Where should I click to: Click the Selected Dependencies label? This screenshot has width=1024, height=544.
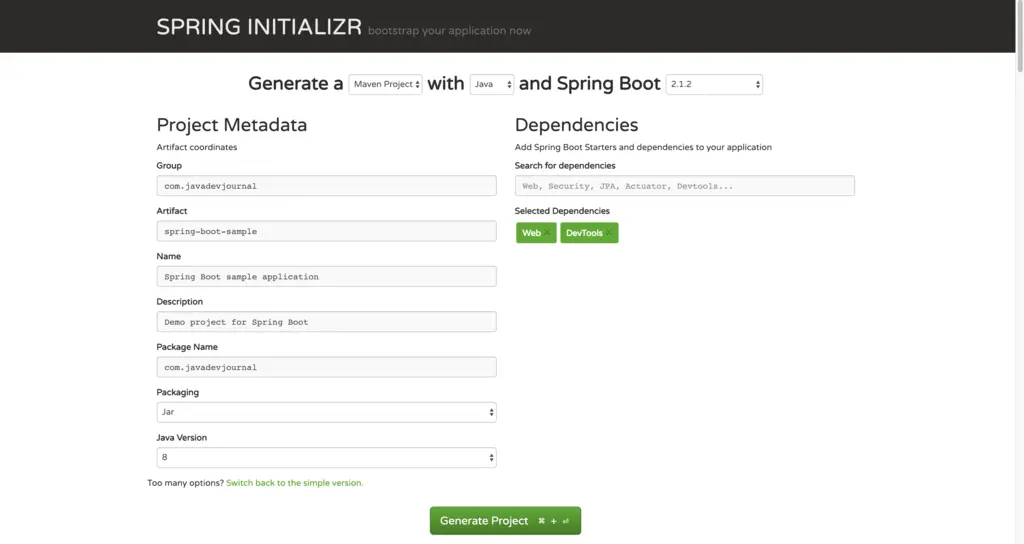[x=562, y=211]
